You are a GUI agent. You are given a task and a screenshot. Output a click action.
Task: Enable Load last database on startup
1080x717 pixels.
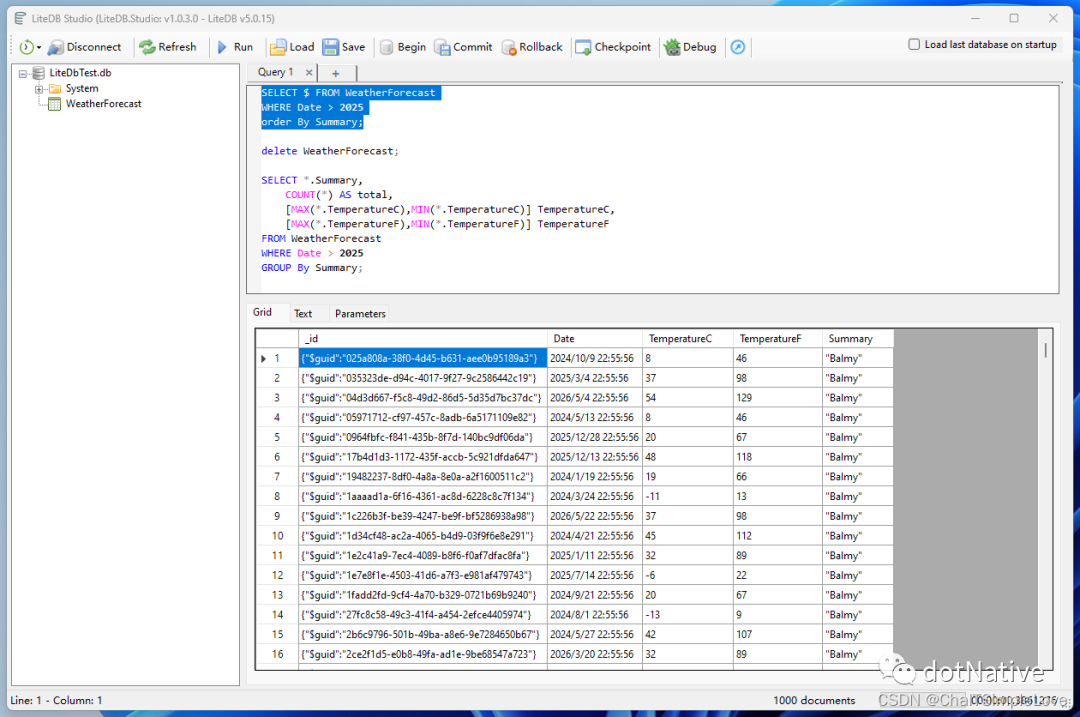coord(913,45)
